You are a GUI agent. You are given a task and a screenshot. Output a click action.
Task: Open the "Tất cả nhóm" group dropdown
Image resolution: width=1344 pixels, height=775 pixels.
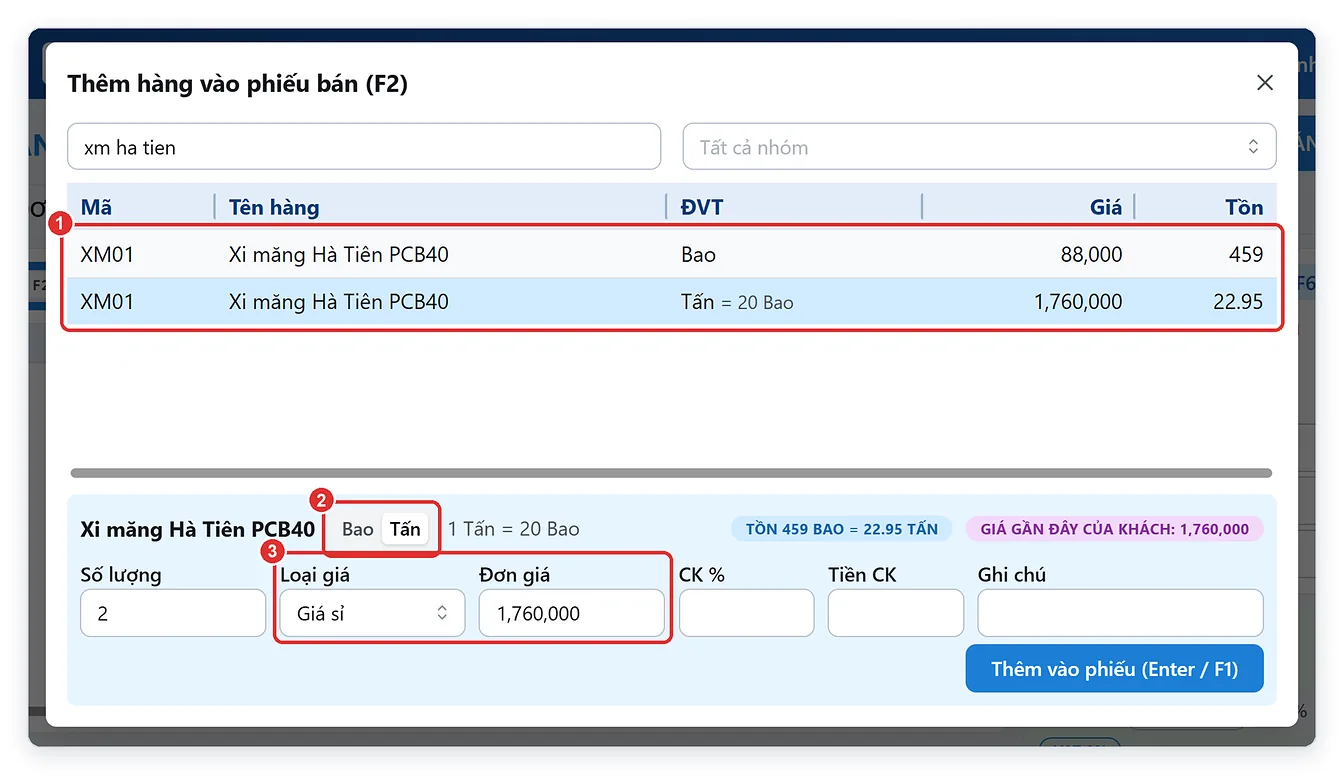979,147
